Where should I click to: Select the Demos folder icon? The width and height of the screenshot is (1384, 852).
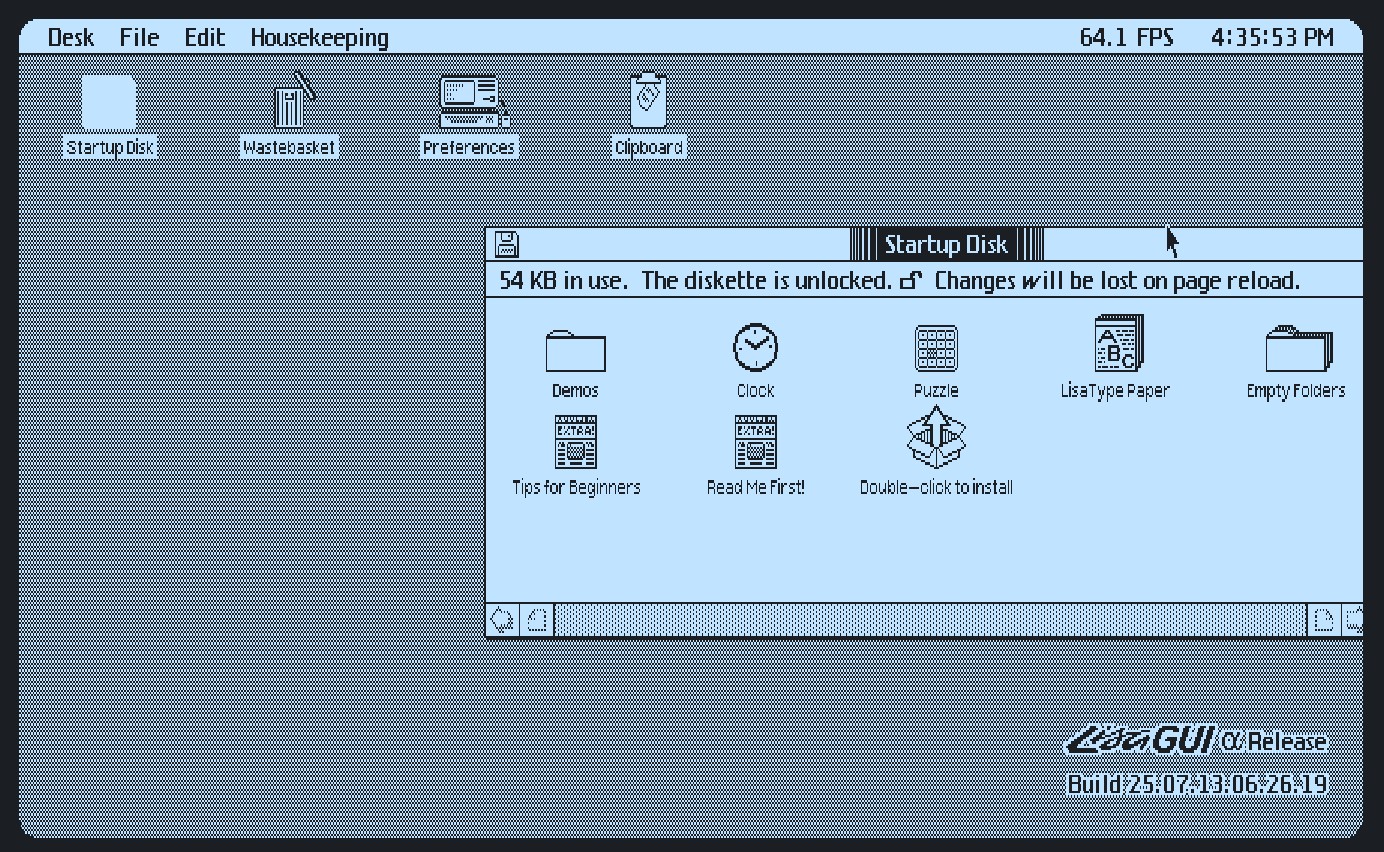pos(575,350)
